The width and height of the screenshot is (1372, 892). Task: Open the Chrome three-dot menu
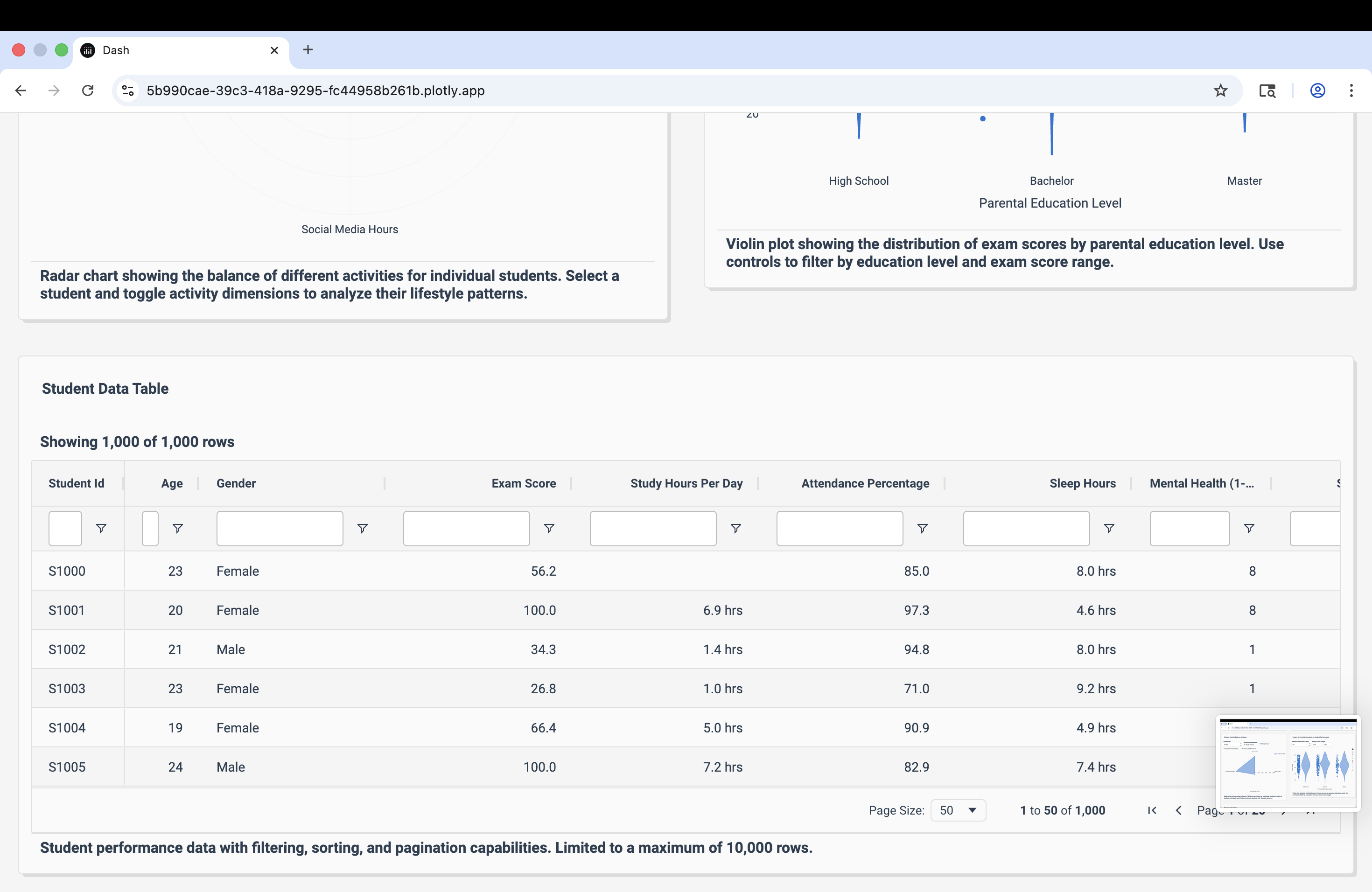coord(1351,91)
